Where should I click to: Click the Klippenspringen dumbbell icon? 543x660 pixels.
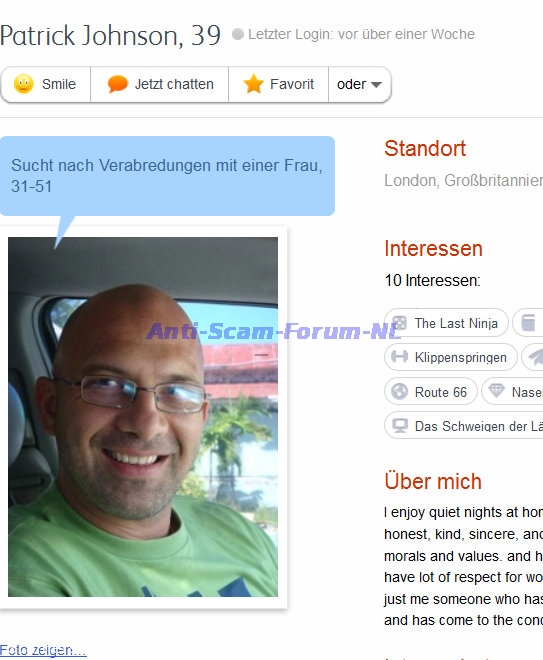click(399, 357)
